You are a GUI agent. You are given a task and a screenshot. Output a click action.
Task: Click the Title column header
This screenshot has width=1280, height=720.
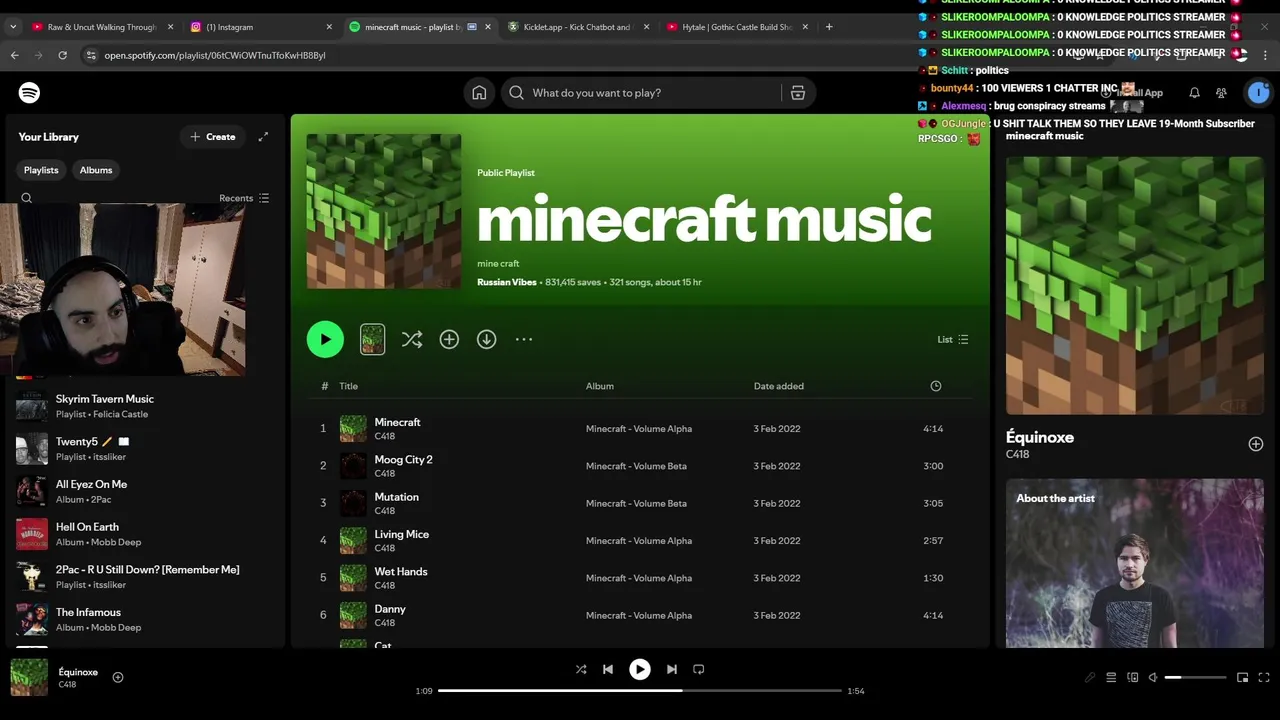coord(348,386)
